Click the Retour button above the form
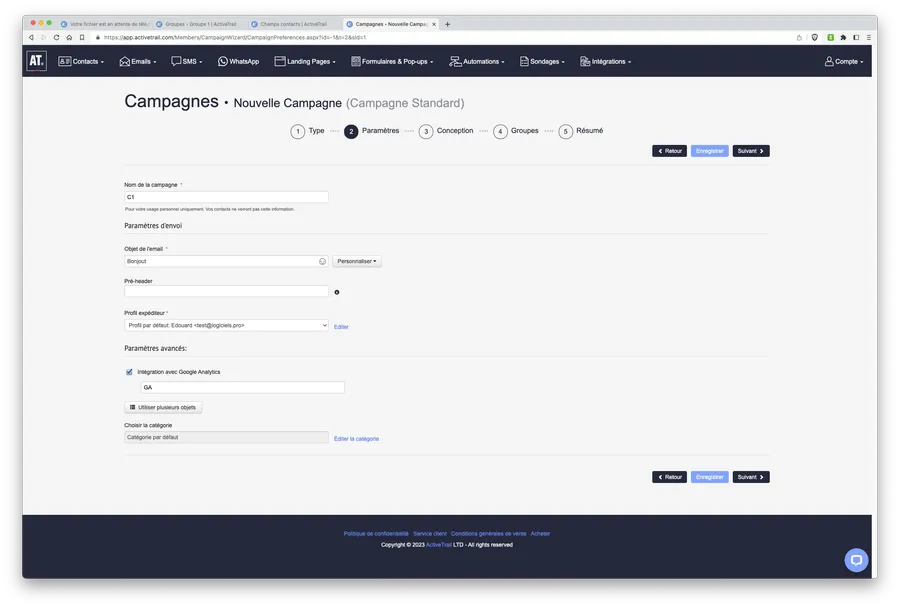 669,151
